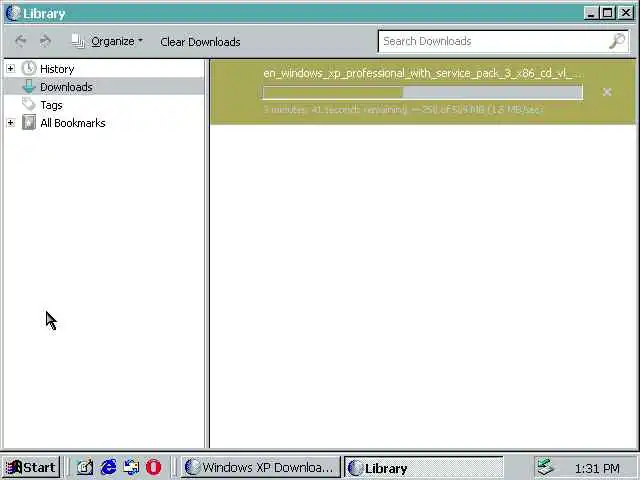Click the magnifying glass search icon

click(617, 41)
